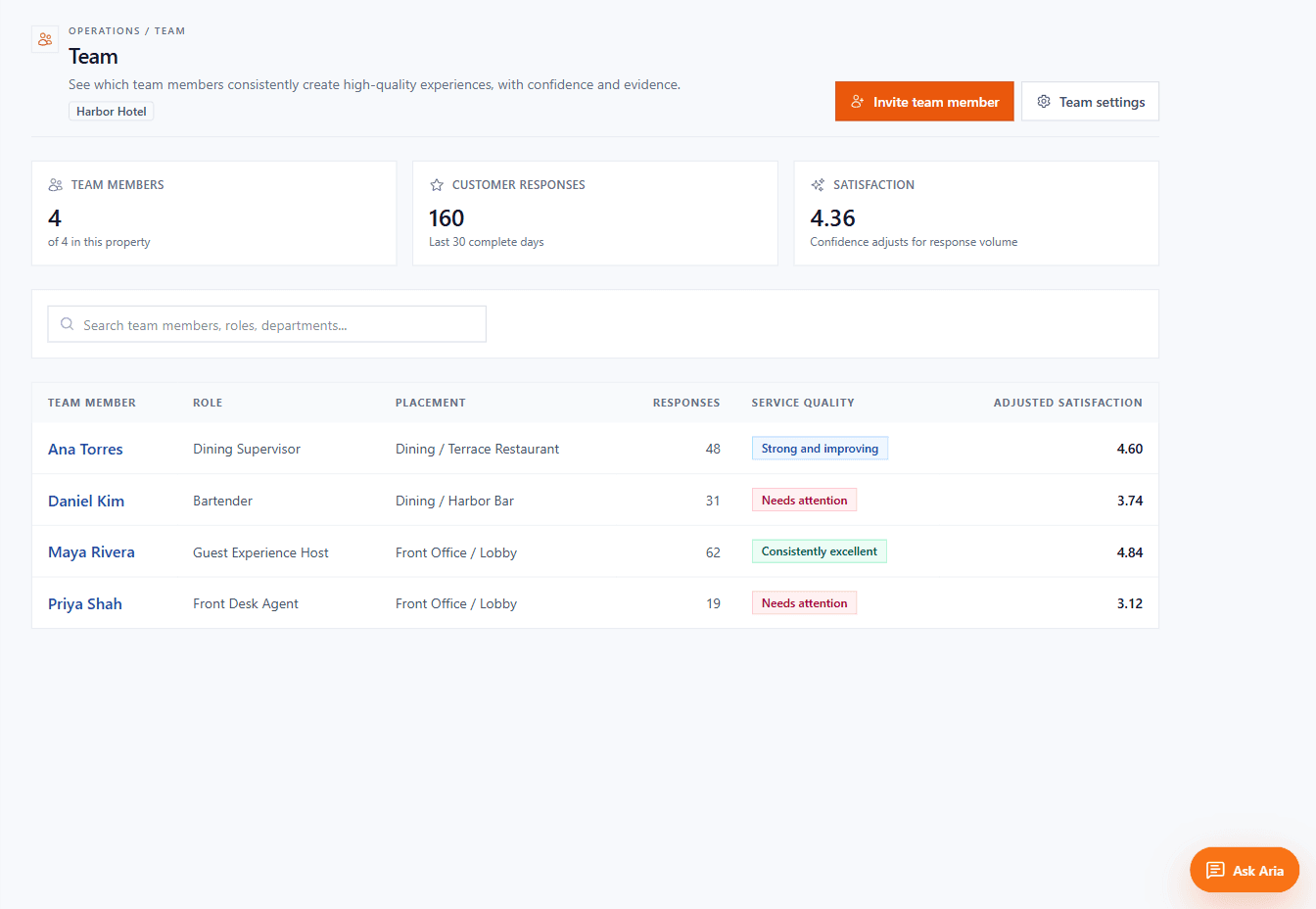Invite a new team member

(924, 102)
